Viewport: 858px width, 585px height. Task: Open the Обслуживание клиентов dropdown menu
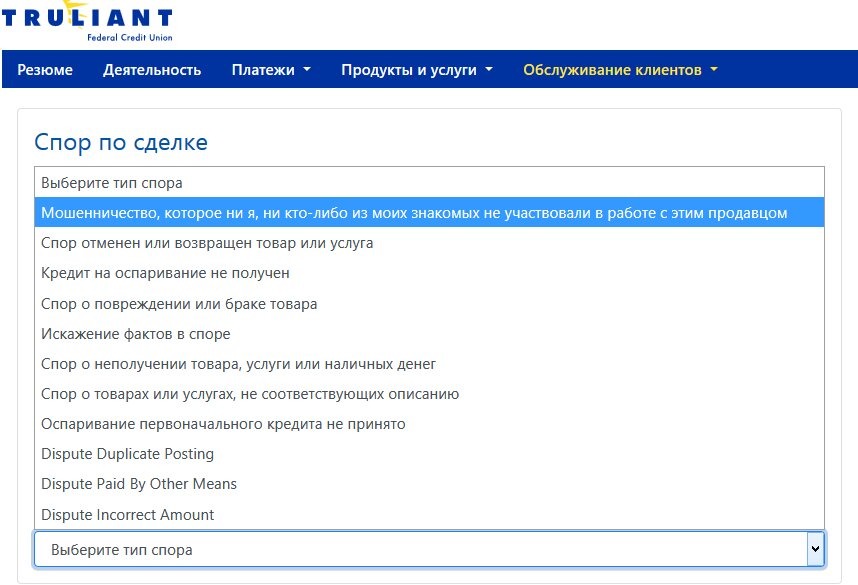point(620,70)
